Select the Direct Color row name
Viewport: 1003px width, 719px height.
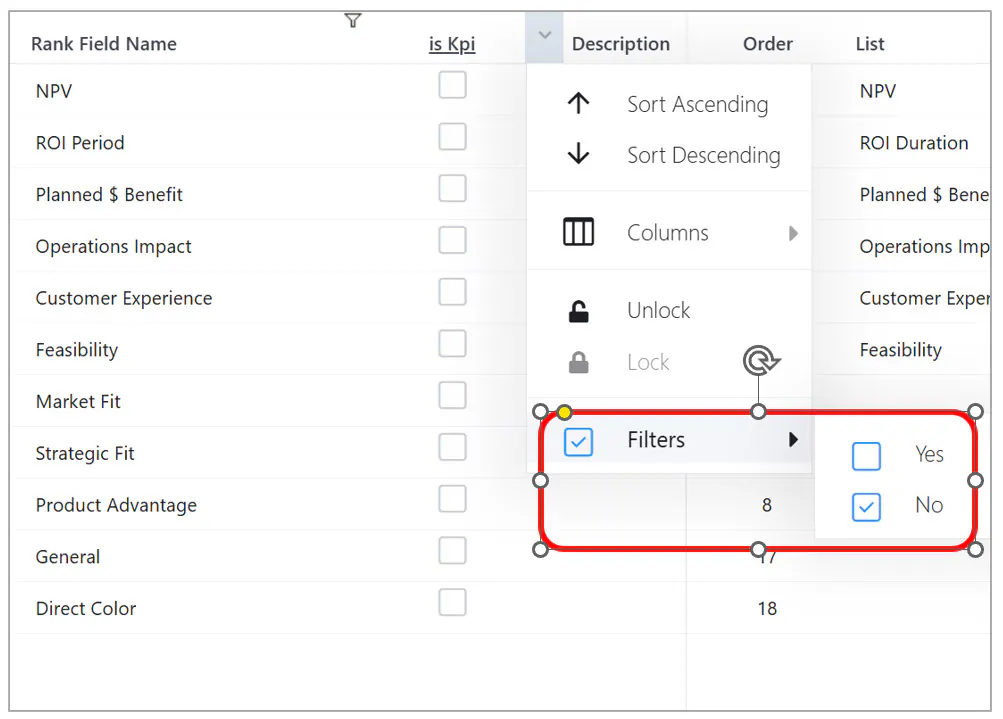pos(86,608)
